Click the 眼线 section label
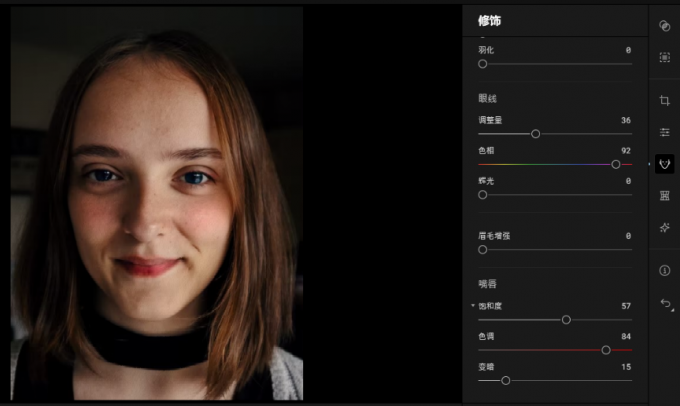Image resolution: width=680 pixels, height=406 pixels. click(x=487, y=98)
